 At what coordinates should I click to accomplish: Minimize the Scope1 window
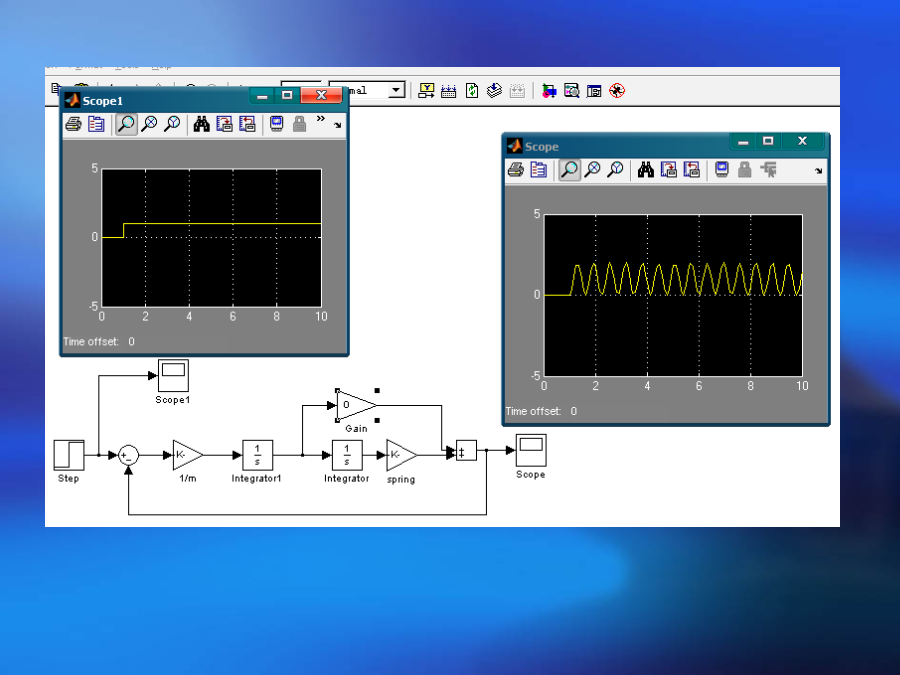point(262,95)
